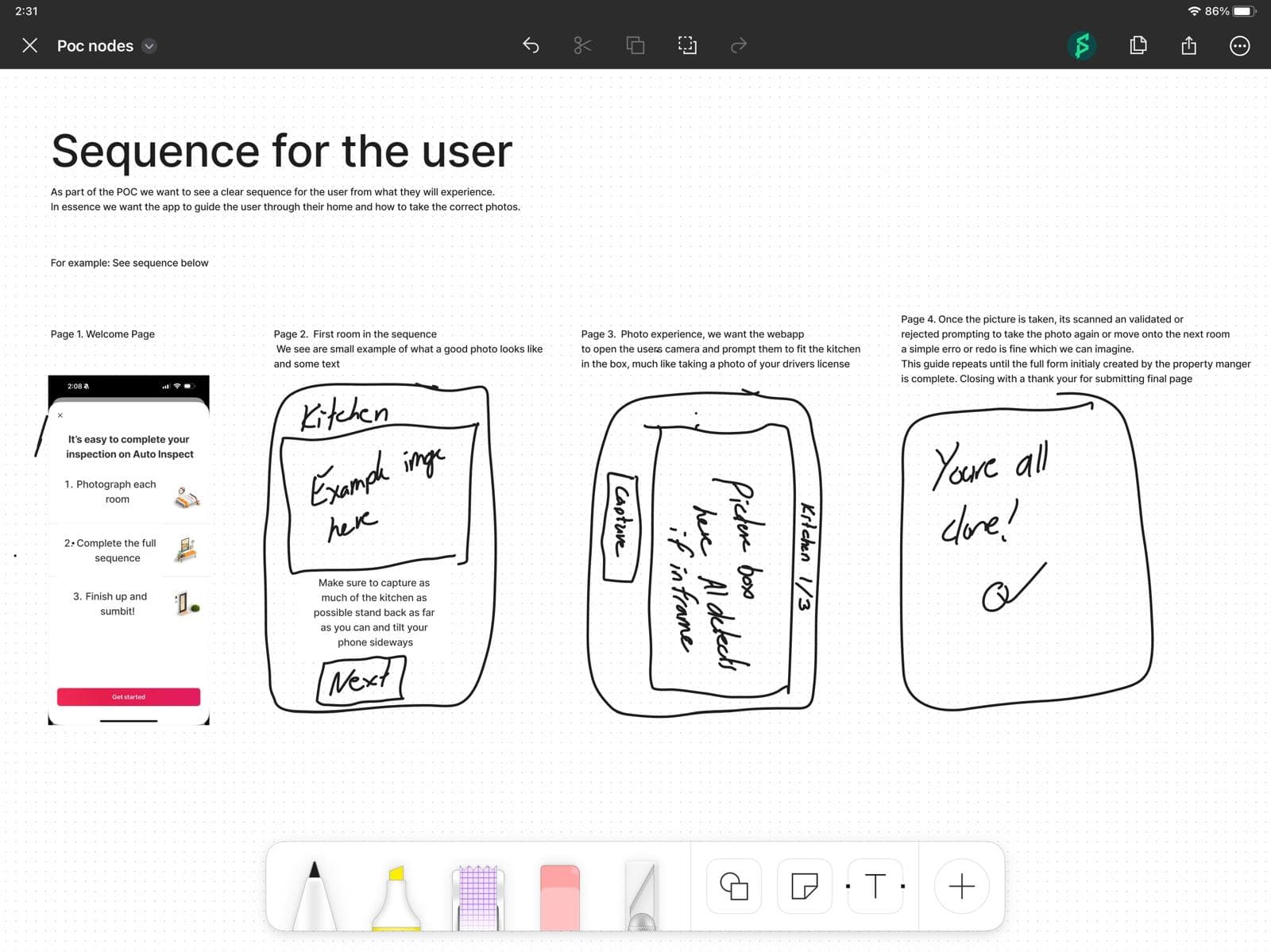
Task: Tap the hand-drawn Next button sketch
Action: click(x=361, y=680)
